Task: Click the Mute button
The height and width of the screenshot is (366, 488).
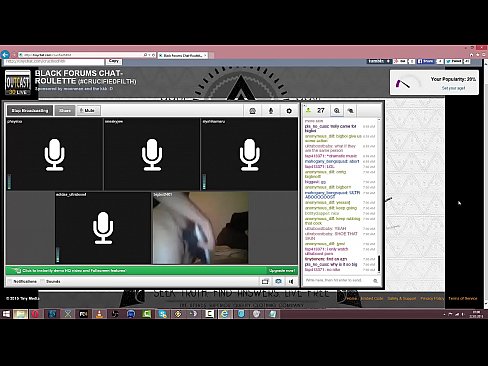Action: [x=87, y=110]
